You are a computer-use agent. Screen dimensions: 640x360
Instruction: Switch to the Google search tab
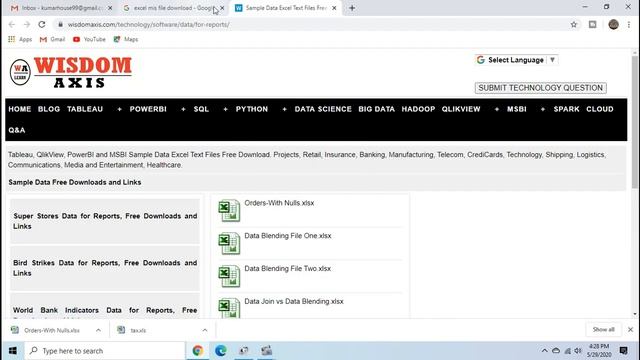pos(173,8)
